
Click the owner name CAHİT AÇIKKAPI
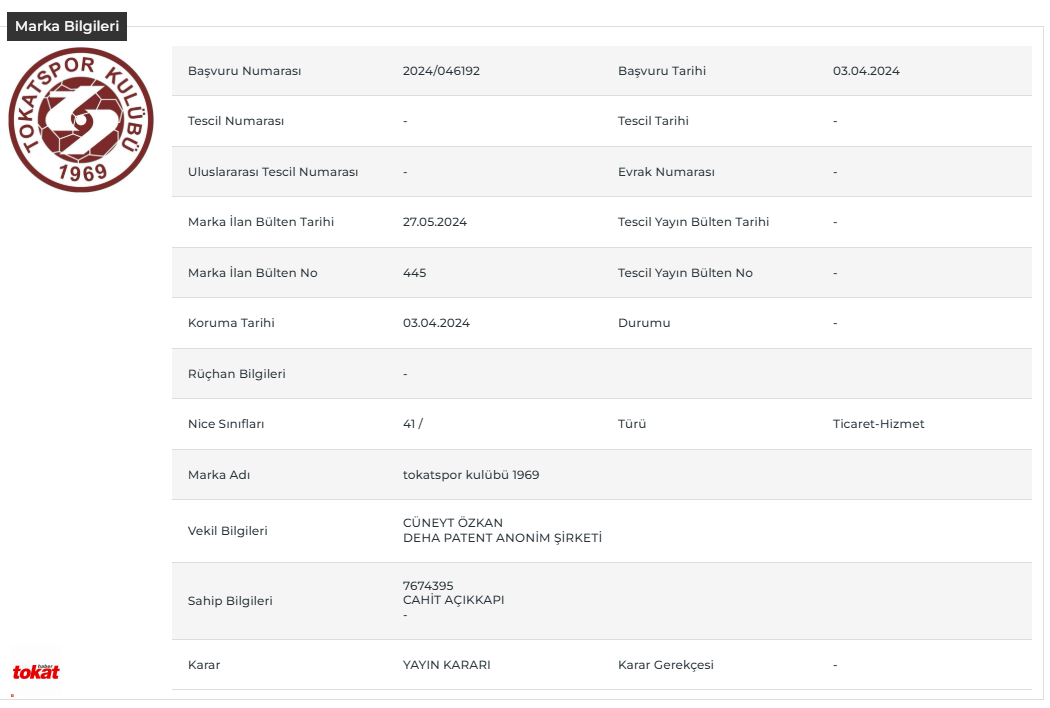click(453, 600)
